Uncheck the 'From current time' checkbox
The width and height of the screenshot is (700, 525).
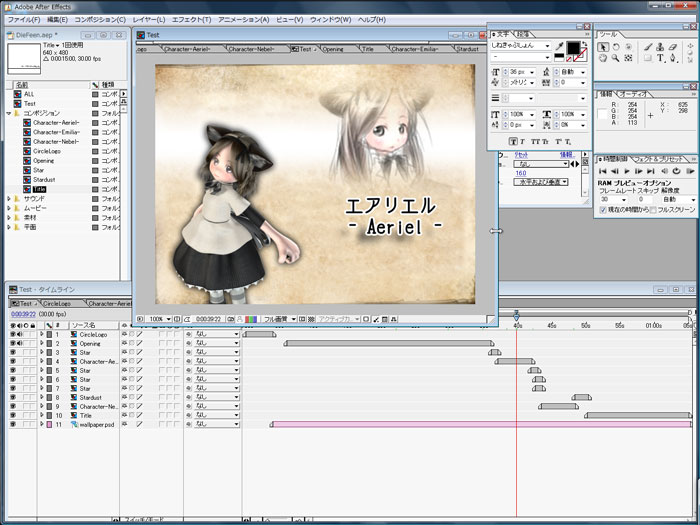[603, 209]
